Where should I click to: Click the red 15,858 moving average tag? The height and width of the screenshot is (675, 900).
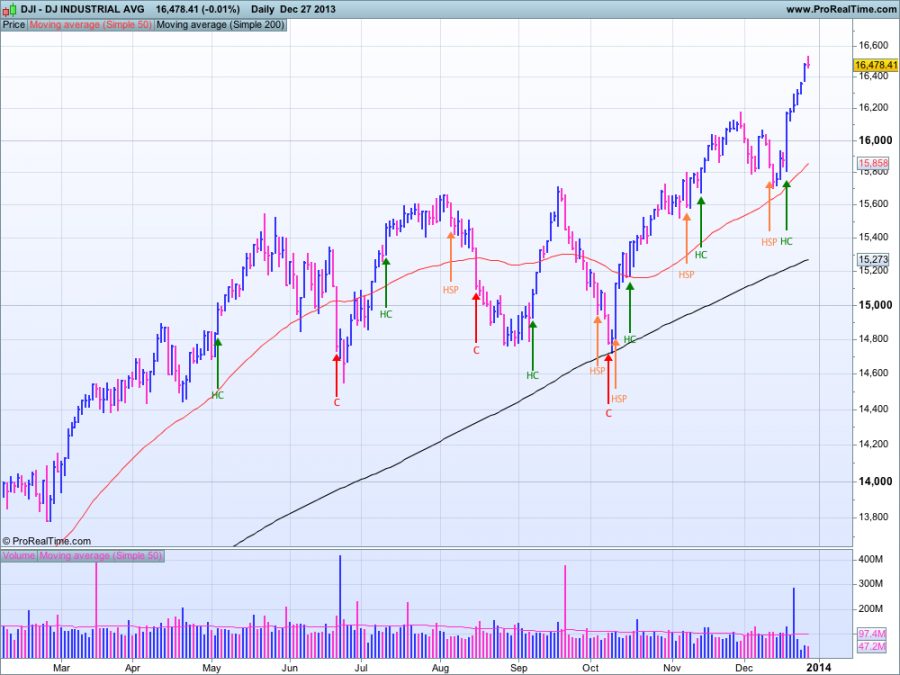[874, 163]
